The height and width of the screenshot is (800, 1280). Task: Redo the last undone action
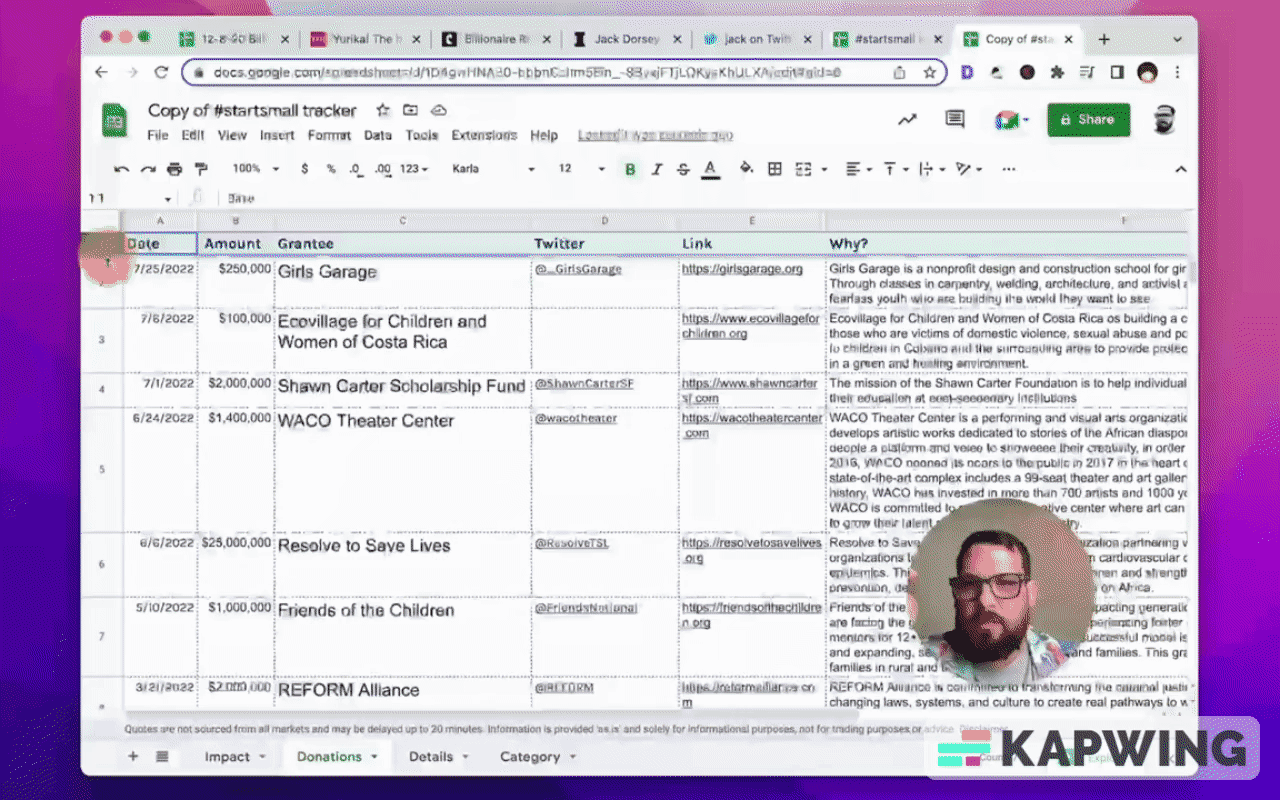(x=148, y=169)
